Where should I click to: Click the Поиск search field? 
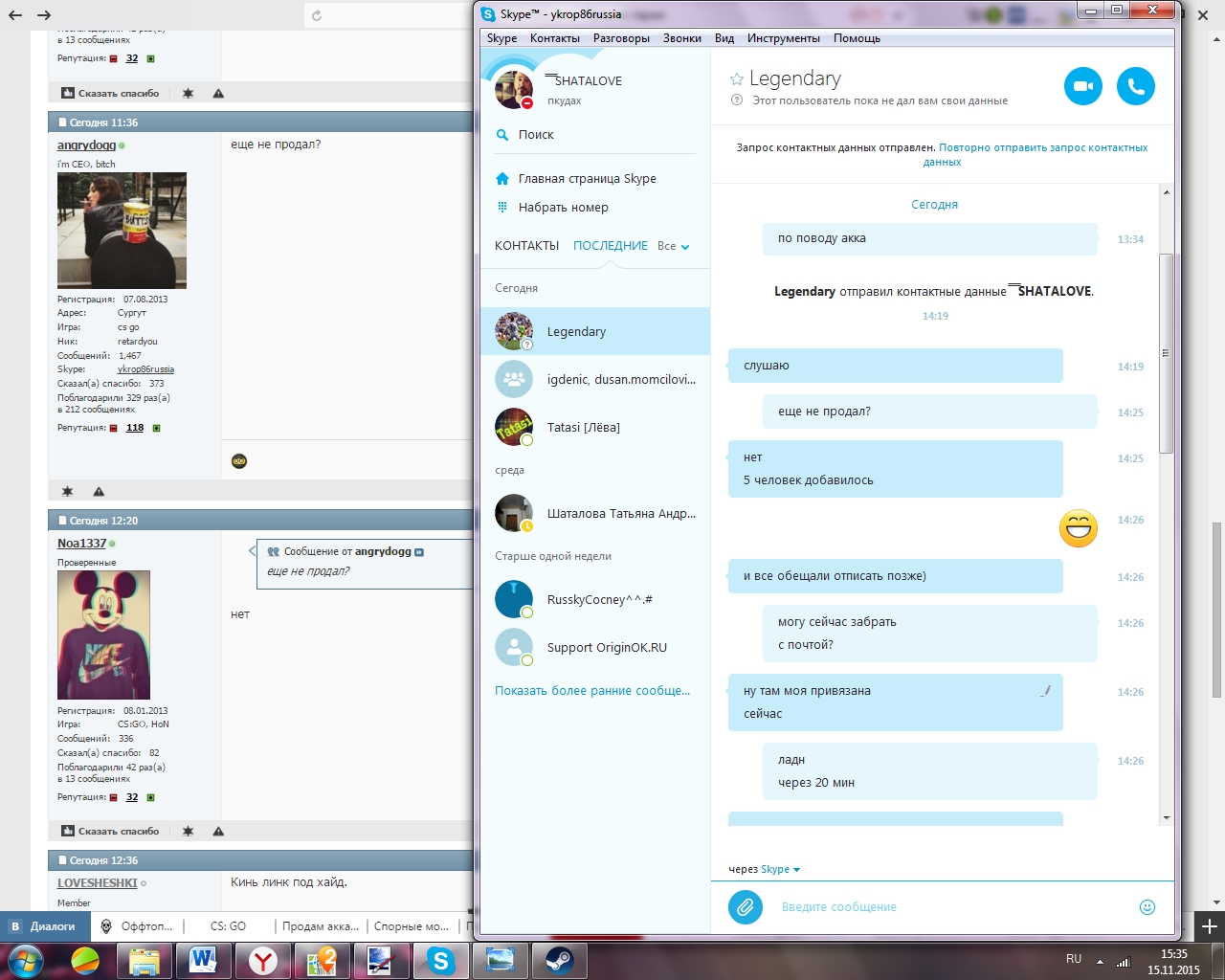[595, 135]
